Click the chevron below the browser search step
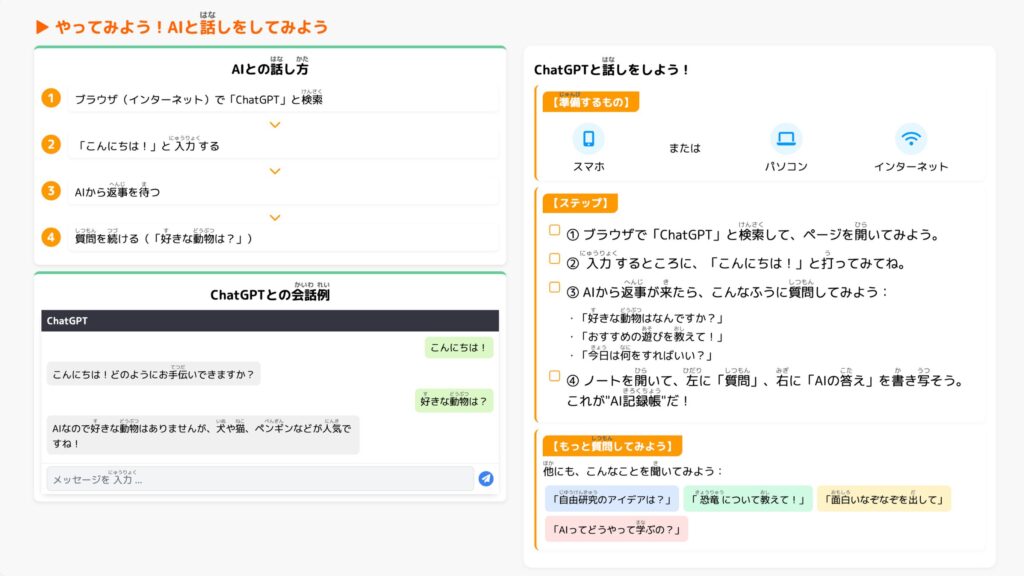This screenshot has height=576, width=1024. pos(275,125)
